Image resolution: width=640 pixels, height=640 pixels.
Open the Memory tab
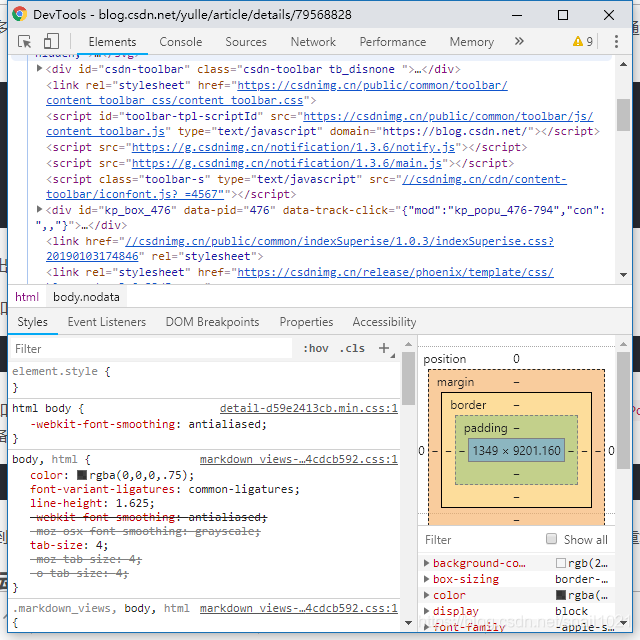pos(472,42)
